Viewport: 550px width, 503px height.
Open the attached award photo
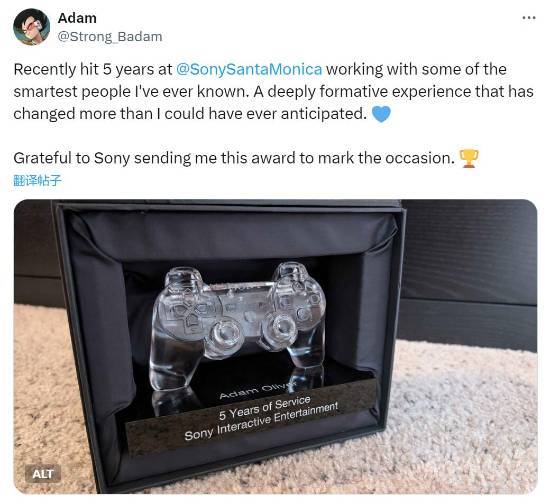click(275, 346)
